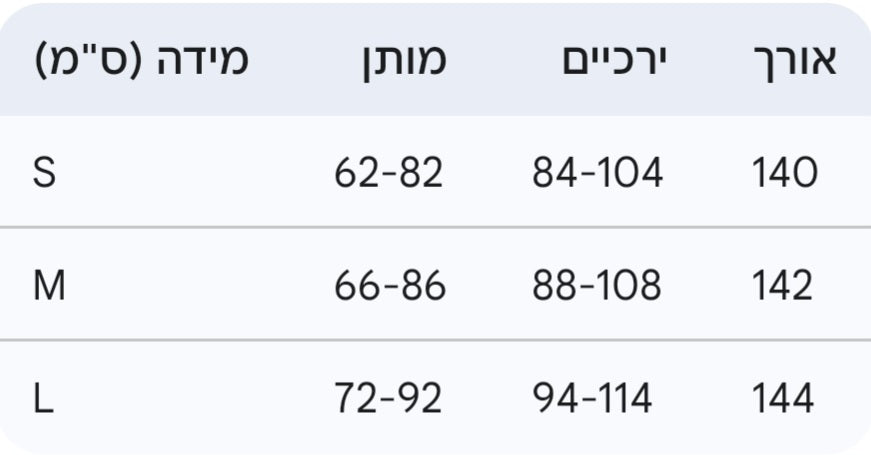Click length value 144
The height and width of the screenshot is (455, 871).
click(783, 400)
